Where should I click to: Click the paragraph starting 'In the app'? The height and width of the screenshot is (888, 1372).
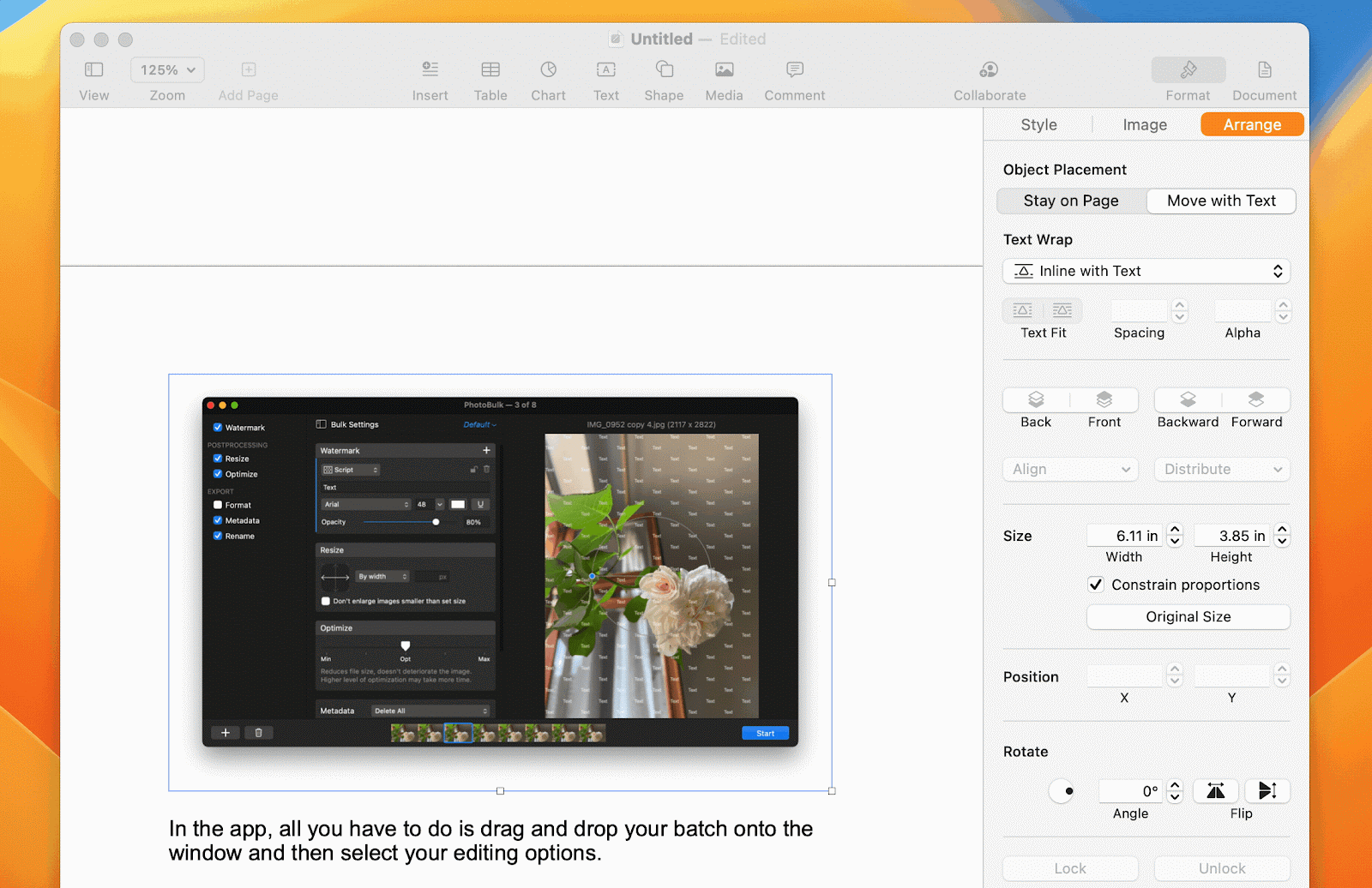[490, 841]
